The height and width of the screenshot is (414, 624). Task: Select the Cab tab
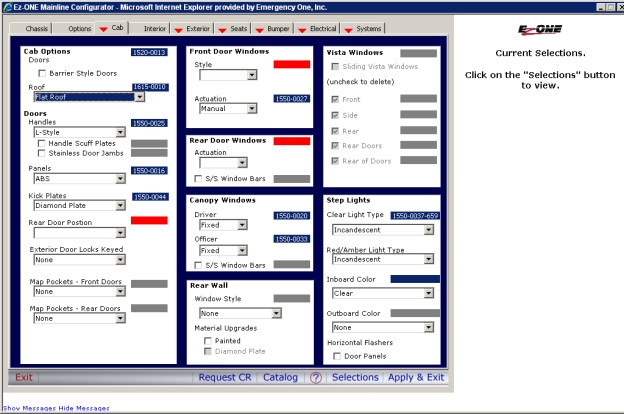pos(112,28)
